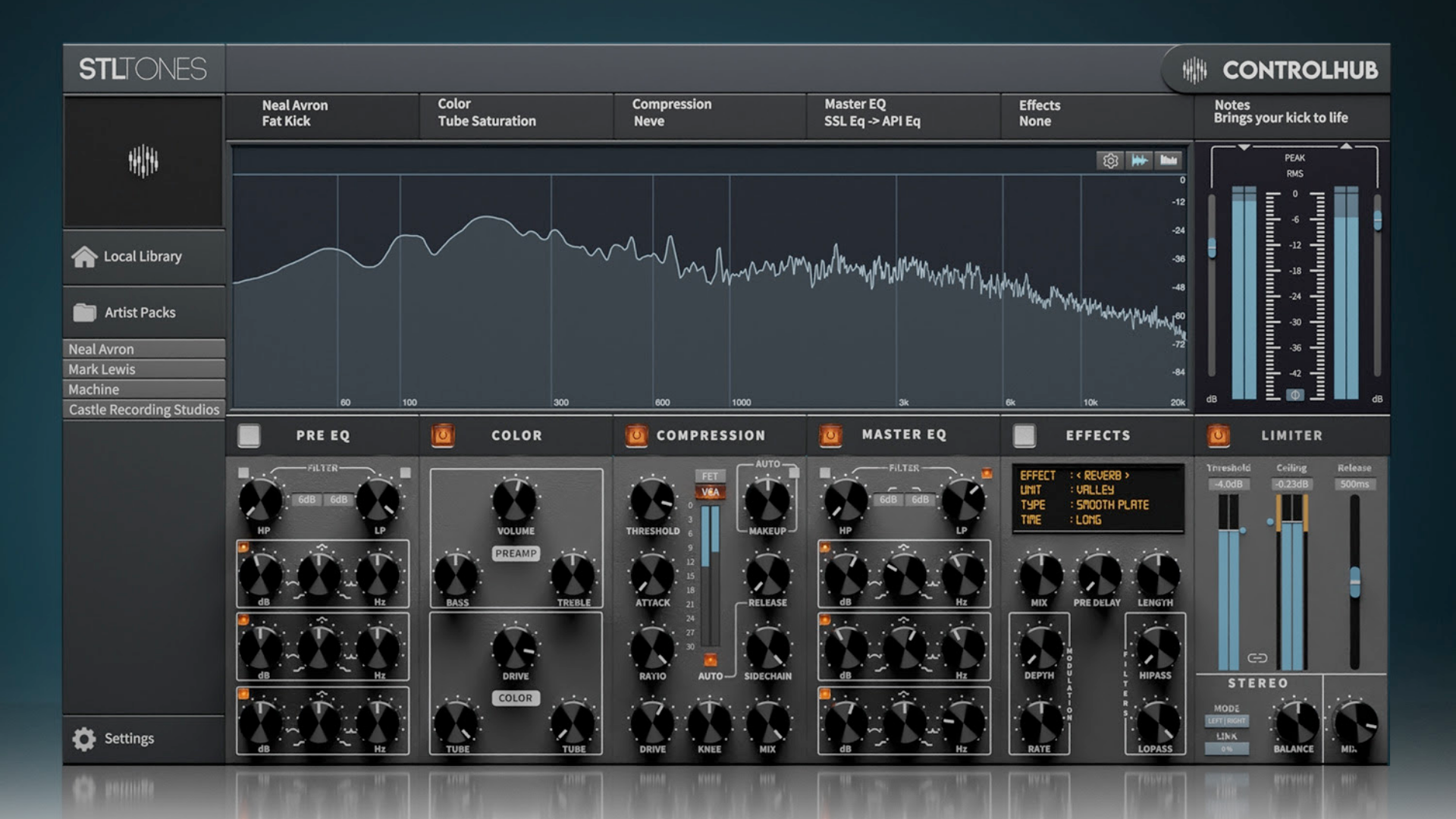Select the Color Tube Saturation preset header
This screenshot has height=819, width=1456.
tap(516, 114)
